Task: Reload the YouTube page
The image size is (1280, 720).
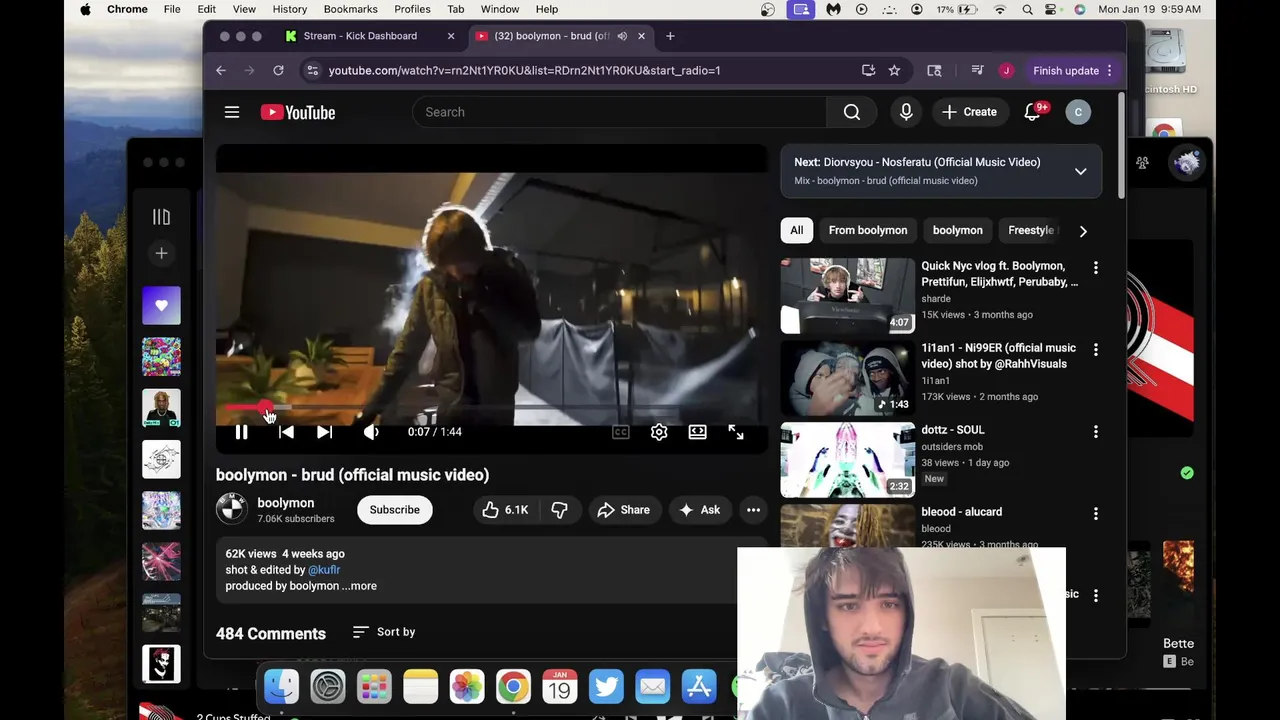Action: (x=278, y=71)
